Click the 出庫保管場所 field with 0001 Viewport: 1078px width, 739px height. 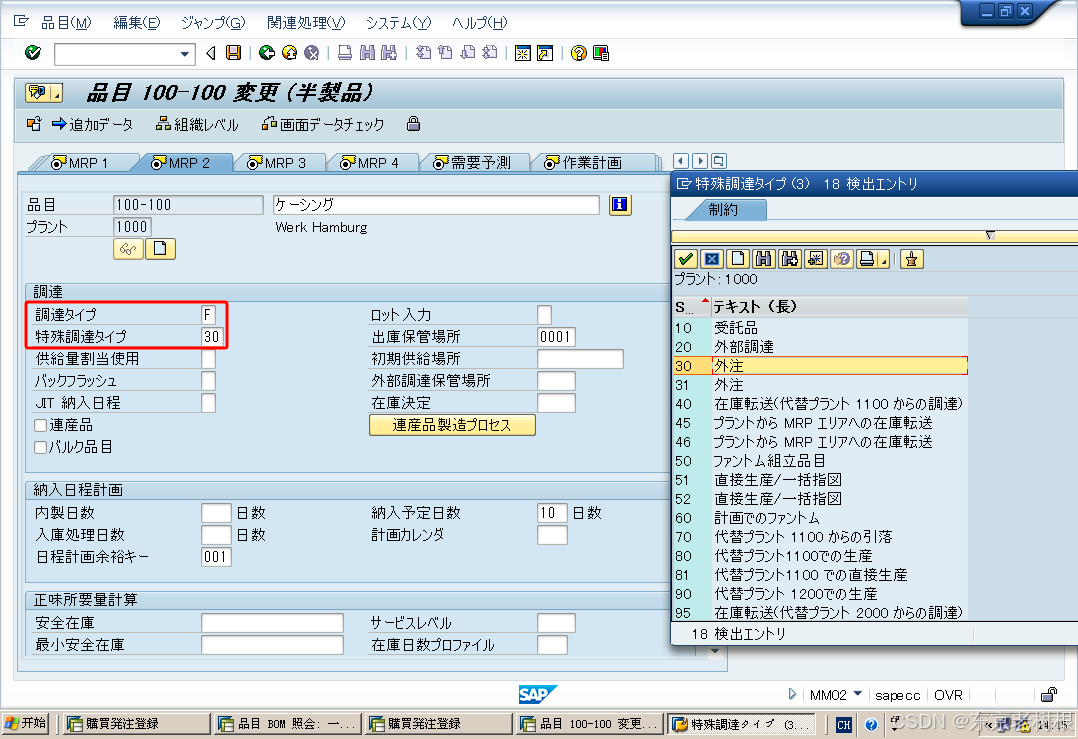tap(556, 337)
